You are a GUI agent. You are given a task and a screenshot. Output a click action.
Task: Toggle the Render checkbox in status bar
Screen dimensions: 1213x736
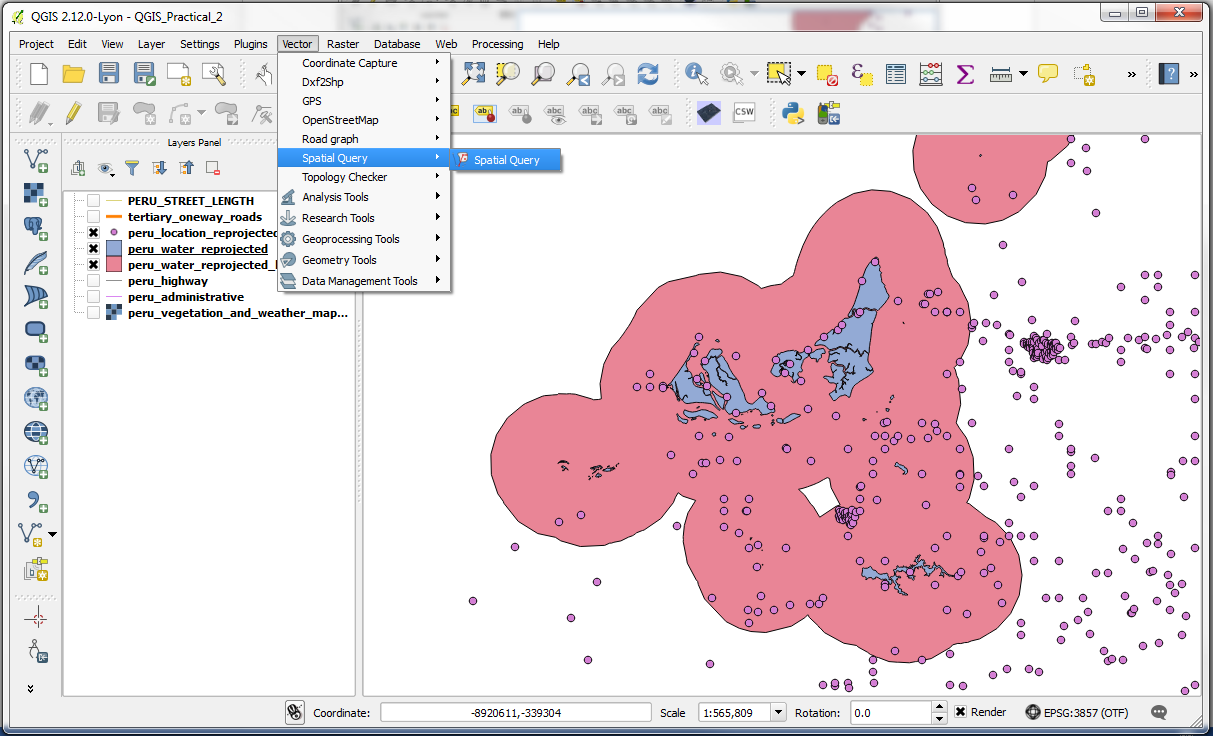[x=960, y=712]
